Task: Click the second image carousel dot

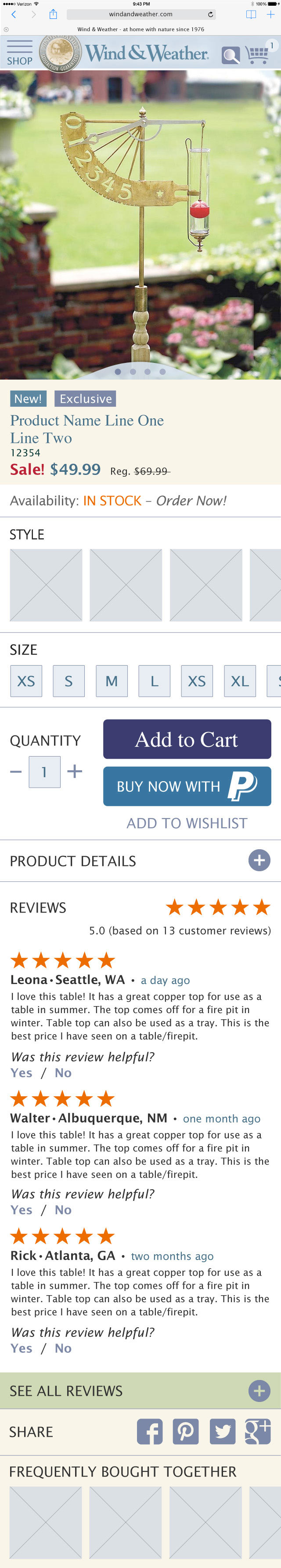Action: click(133, 371)
